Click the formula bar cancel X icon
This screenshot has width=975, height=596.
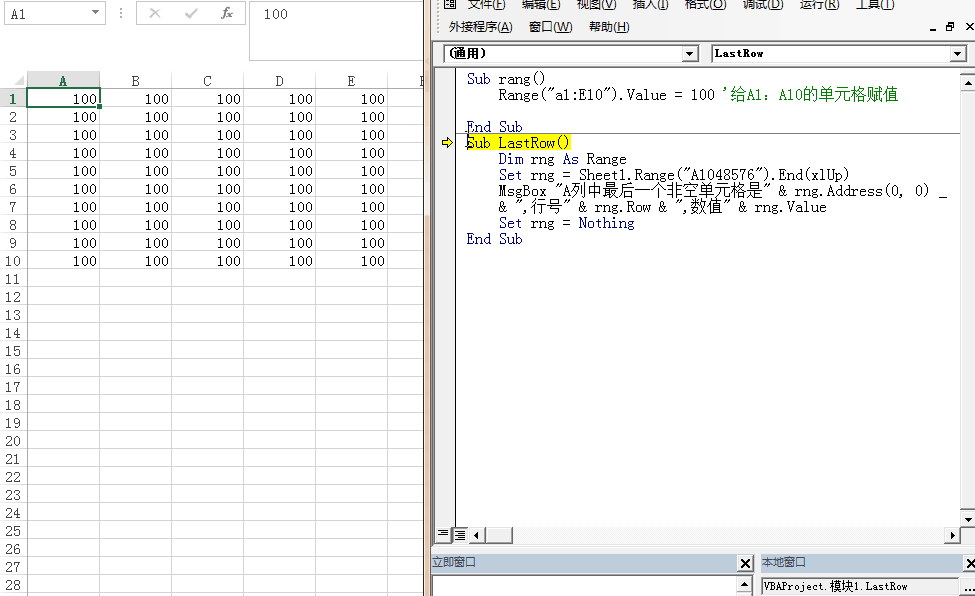(x=155, y=14)
